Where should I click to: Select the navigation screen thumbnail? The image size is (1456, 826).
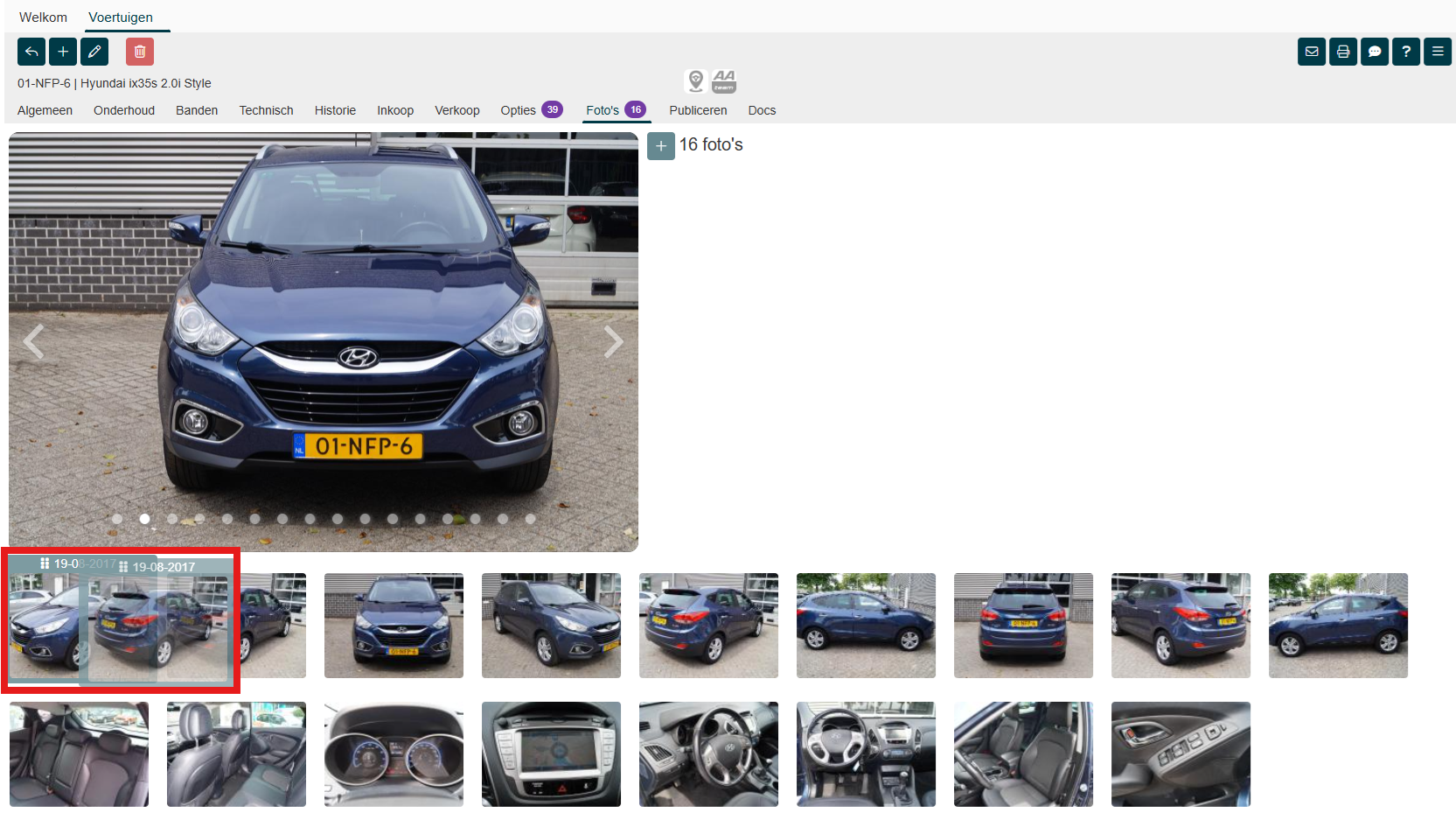pyautogui.click(x=551, y=753)
